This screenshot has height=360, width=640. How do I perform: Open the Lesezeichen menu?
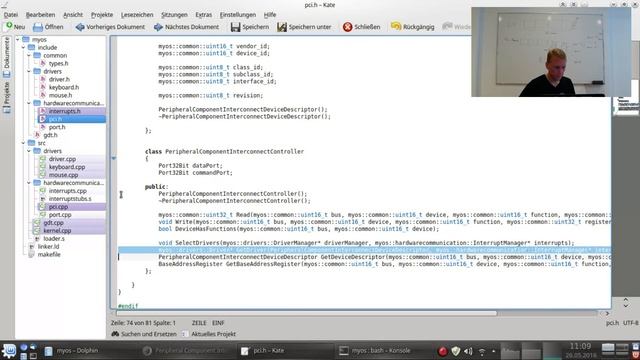[x=137, y=15]
